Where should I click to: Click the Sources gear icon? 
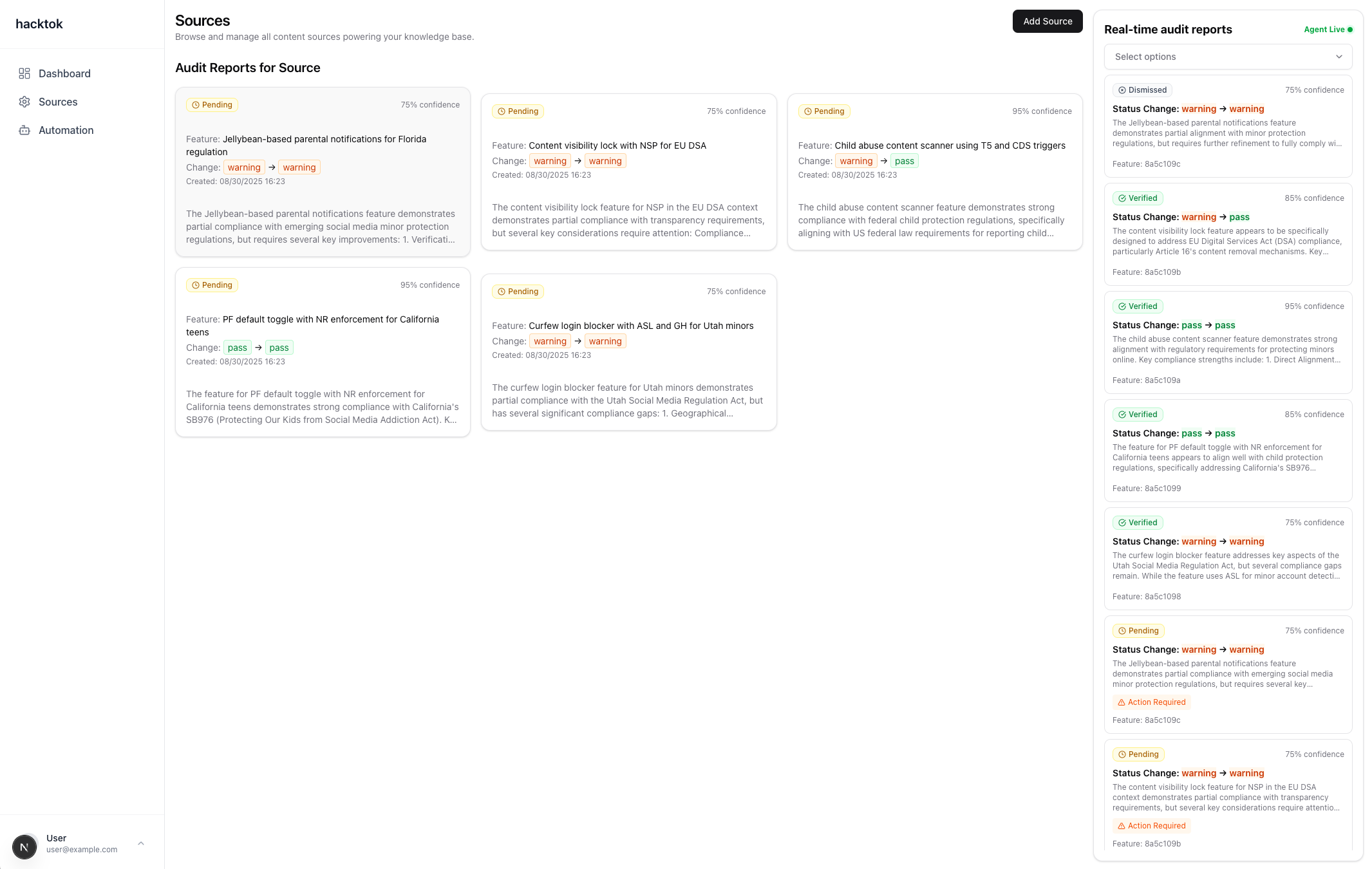click(x=24, y=102)
